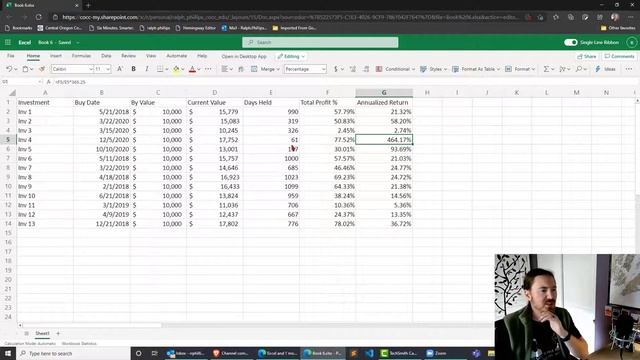Expand the font name Calibri dropdown
640x360 pixels.
91,69
